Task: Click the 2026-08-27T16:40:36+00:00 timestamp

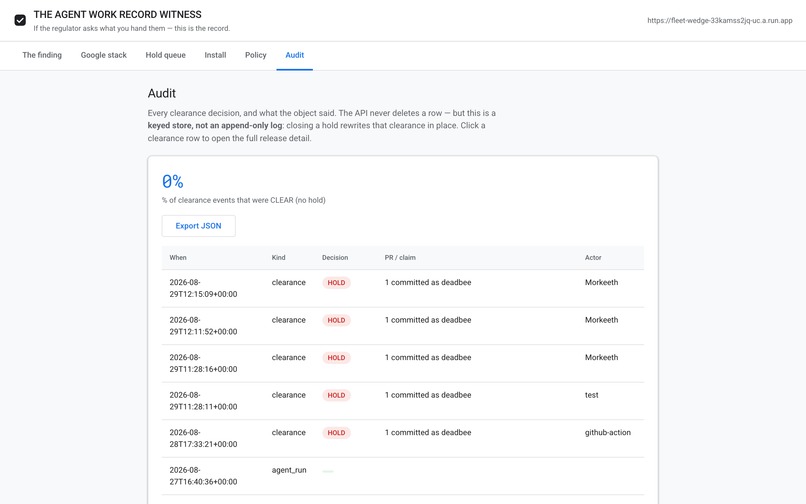Action: click(204, 476)
